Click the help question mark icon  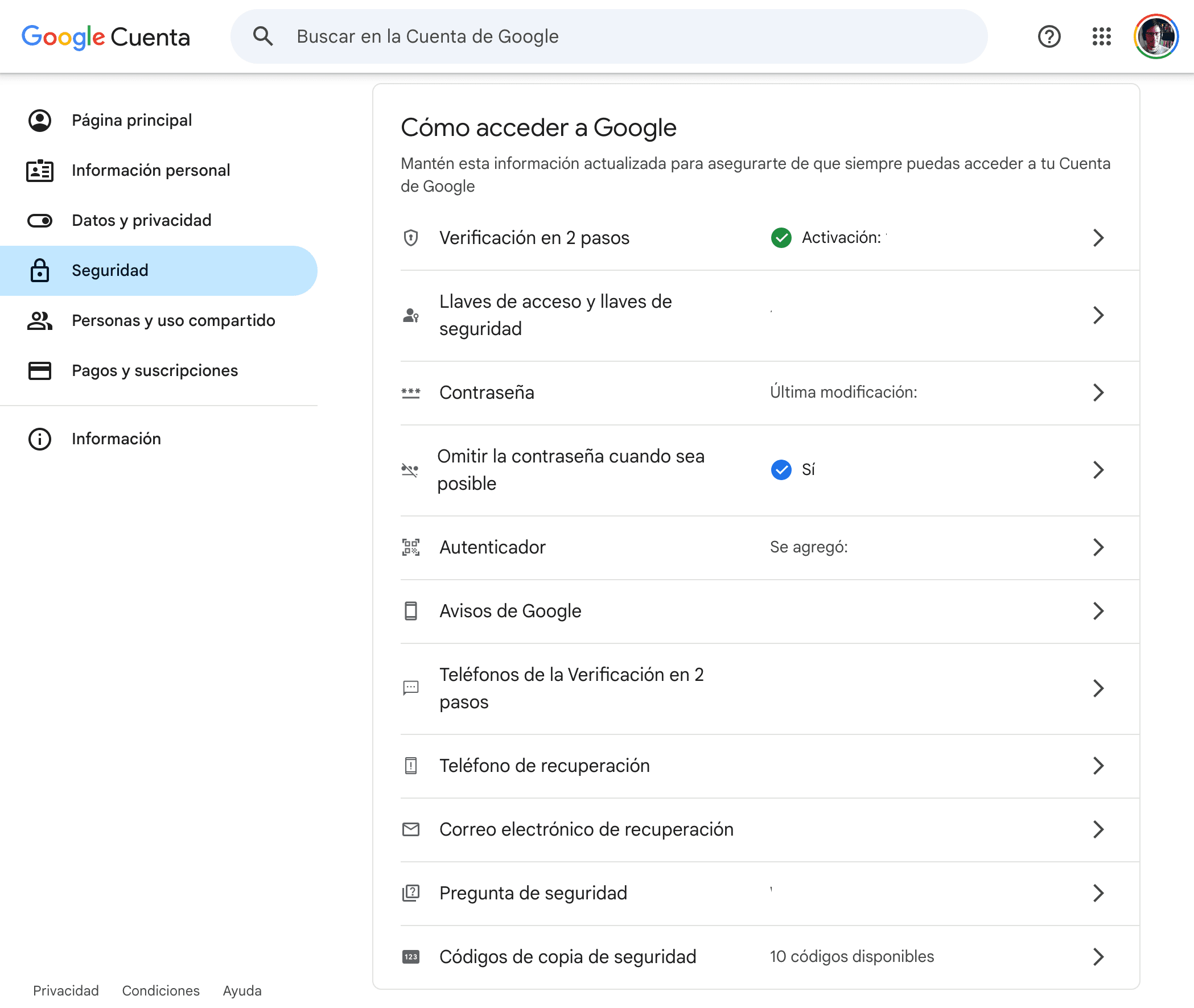[x=1049, y=36]
